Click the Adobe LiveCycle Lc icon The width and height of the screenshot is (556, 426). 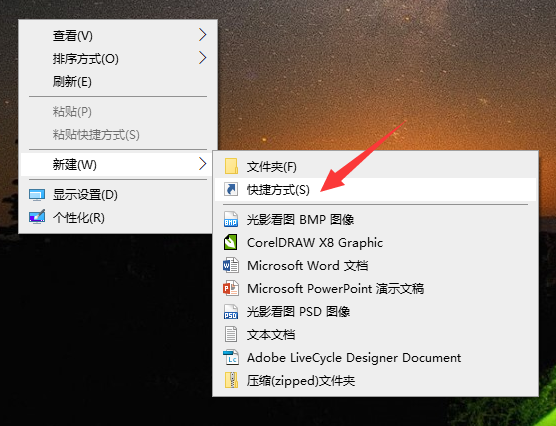coord(231,358)
